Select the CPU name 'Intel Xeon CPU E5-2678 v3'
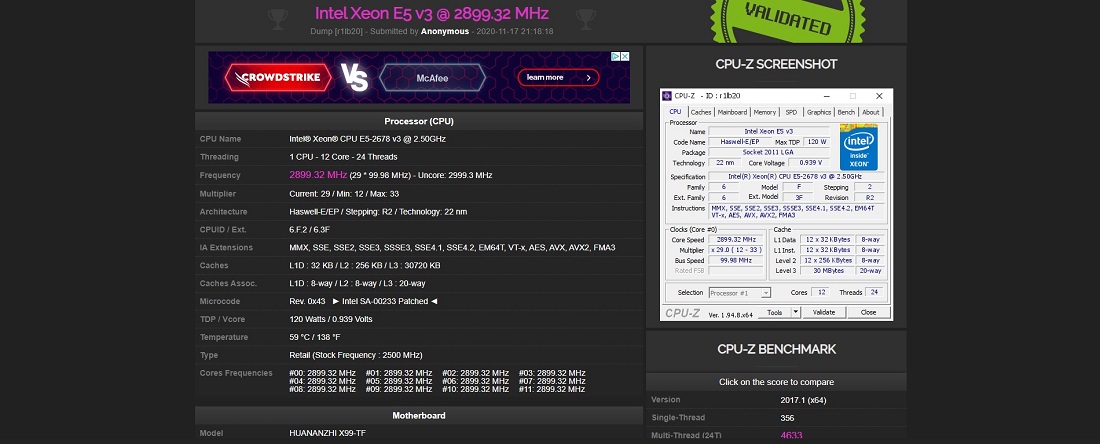 [368, 139]
